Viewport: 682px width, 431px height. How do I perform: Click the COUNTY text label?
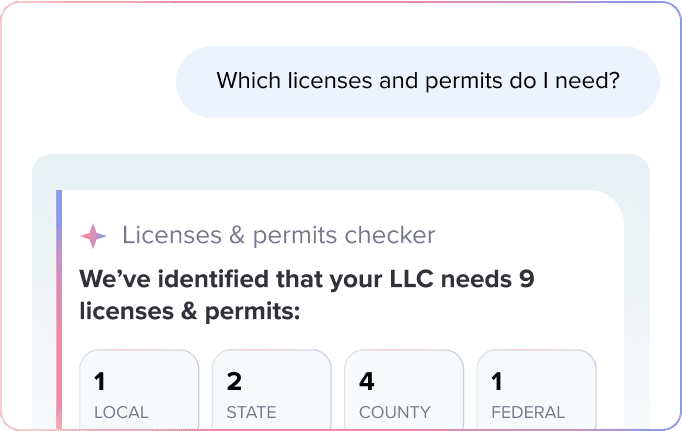click(x=396, y=412)
